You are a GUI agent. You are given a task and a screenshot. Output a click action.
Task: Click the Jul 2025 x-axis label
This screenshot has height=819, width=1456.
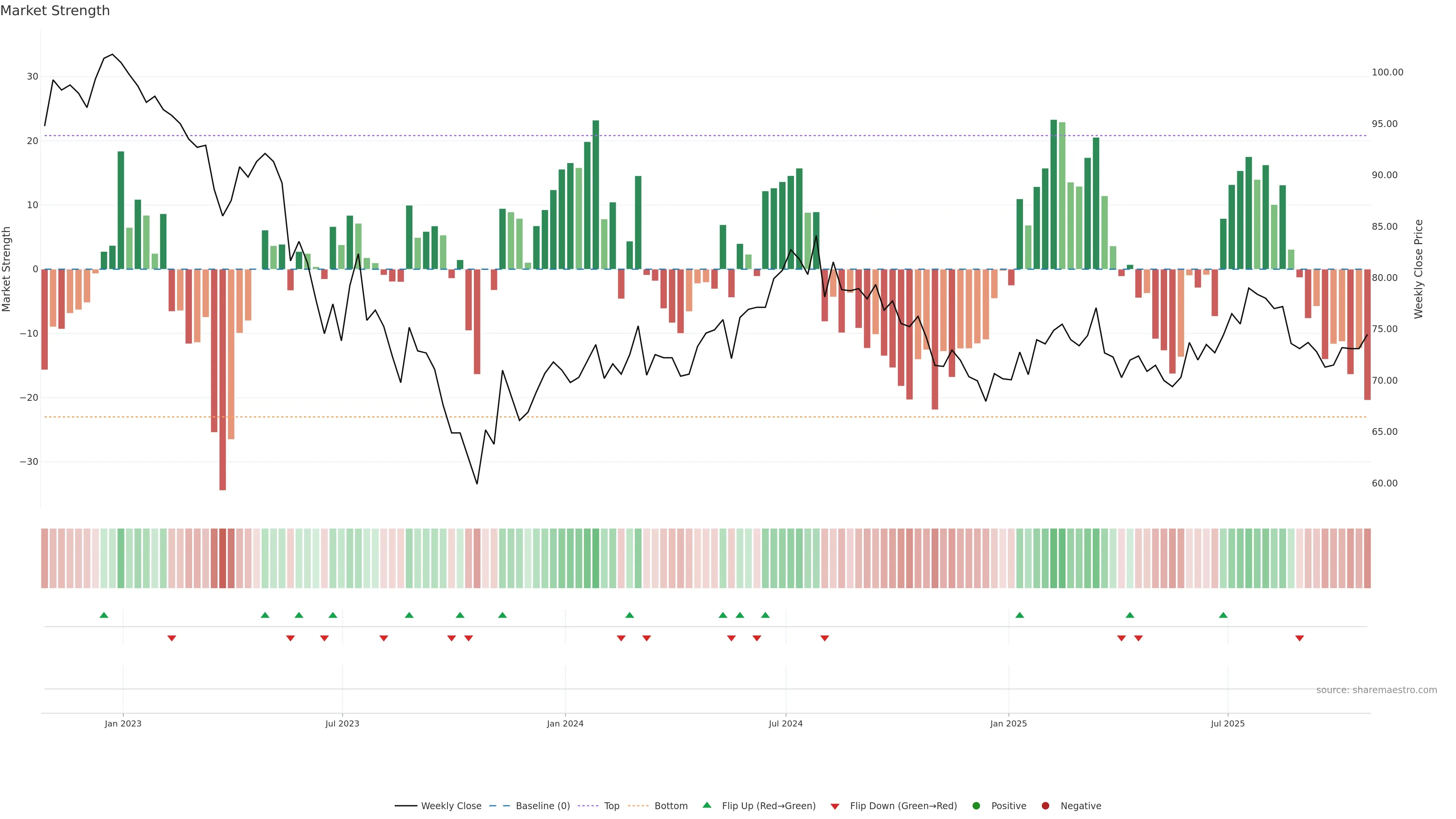pos(1228,723)
